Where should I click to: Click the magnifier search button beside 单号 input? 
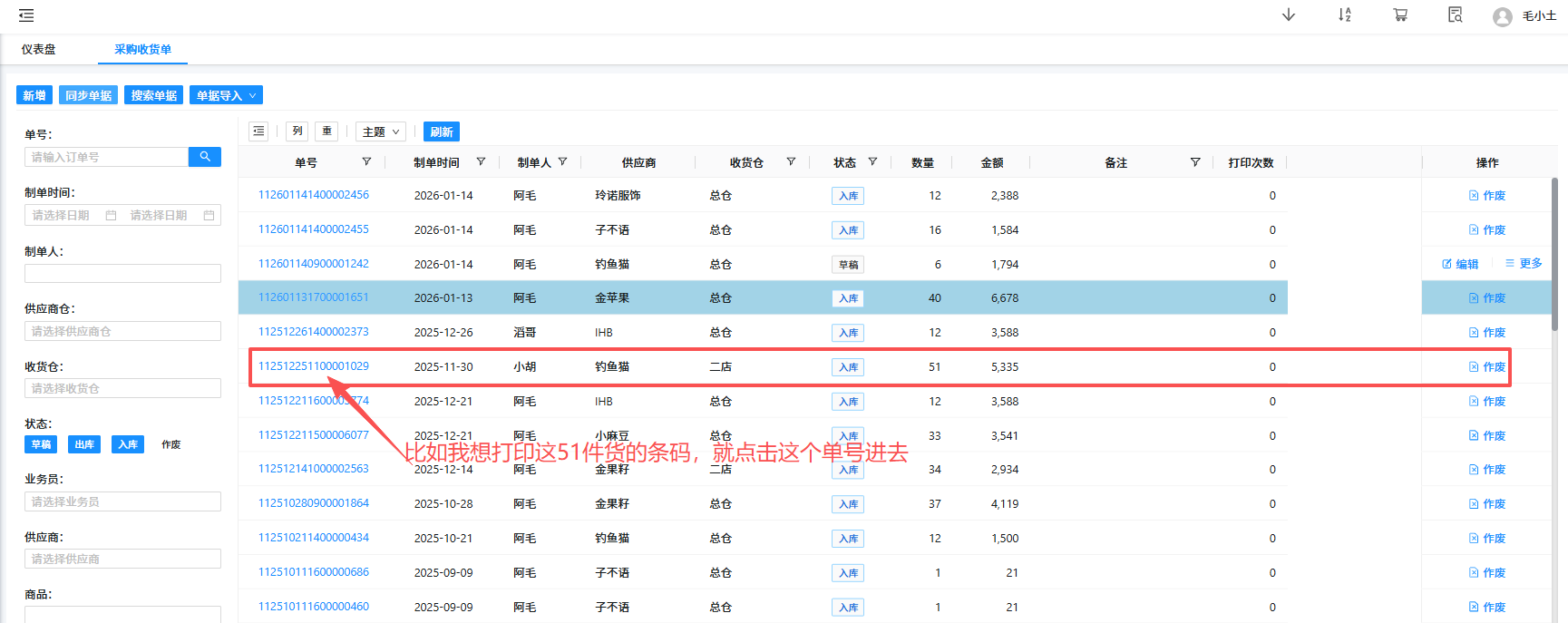pyautogui.click(x=205, y=157)
